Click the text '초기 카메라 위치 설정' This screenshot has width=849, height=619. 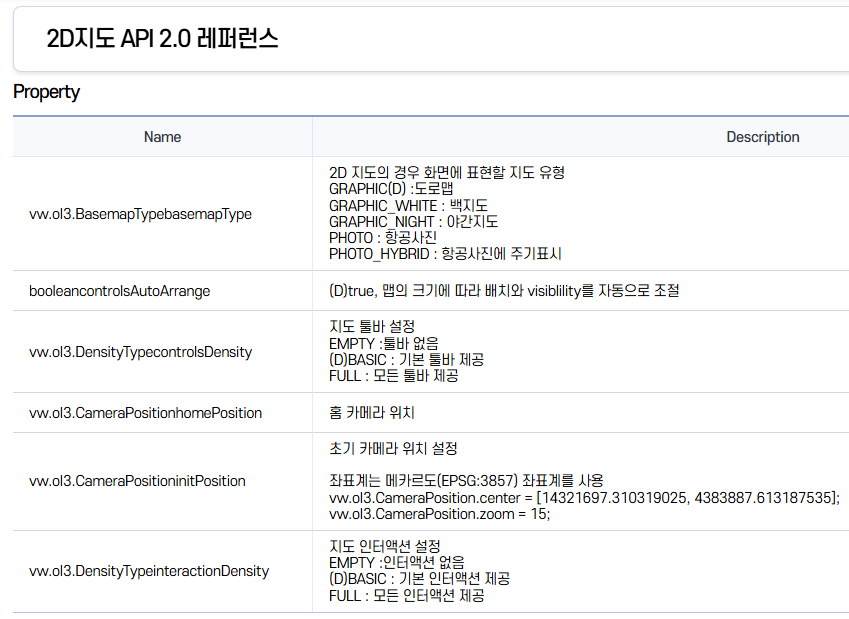coord(393,448)
